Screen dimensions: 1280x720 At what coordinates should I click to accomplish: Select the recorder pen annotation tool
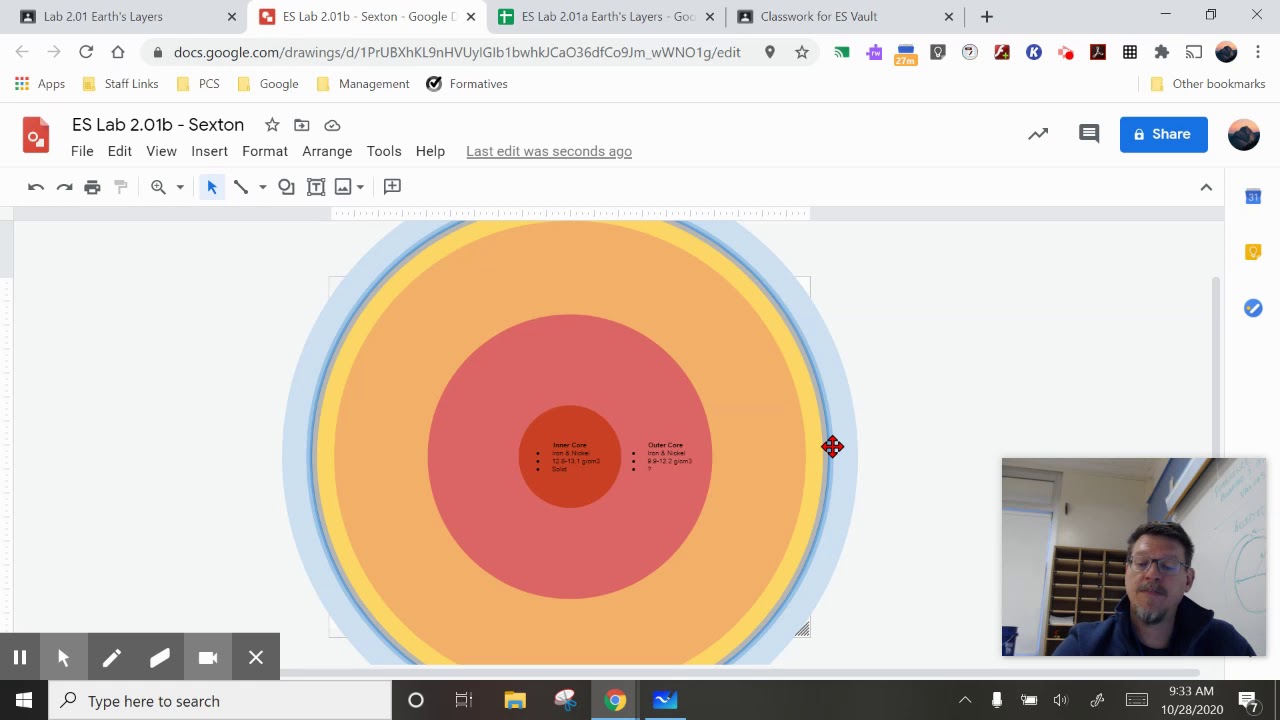(111, 657)
